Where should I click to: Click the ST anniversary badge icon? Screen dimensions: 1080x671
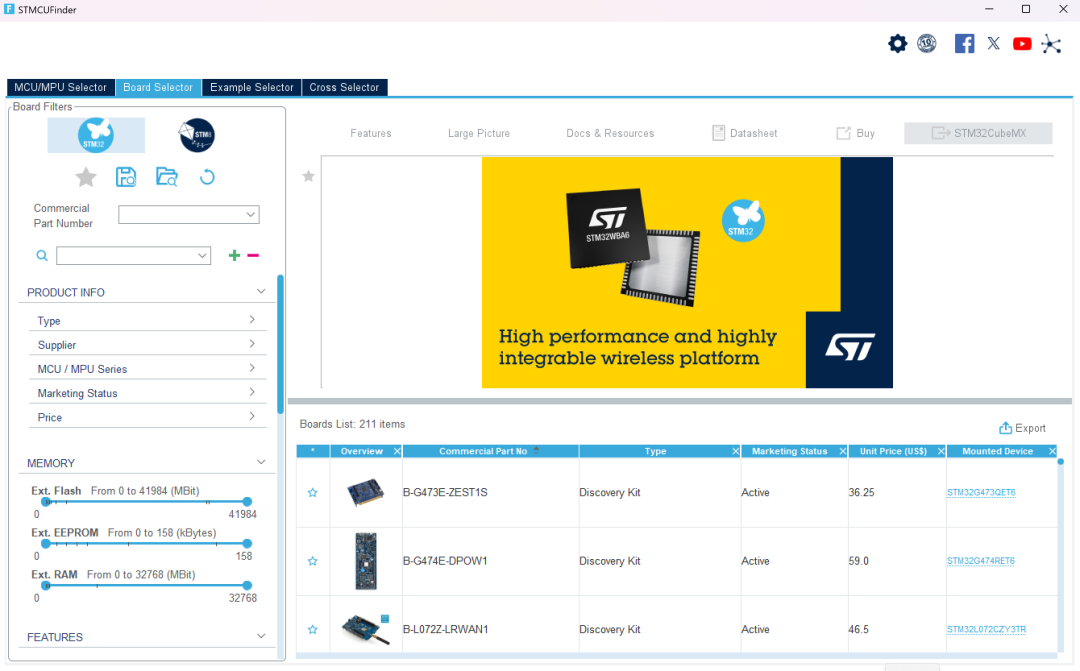[x=927, y=44]
